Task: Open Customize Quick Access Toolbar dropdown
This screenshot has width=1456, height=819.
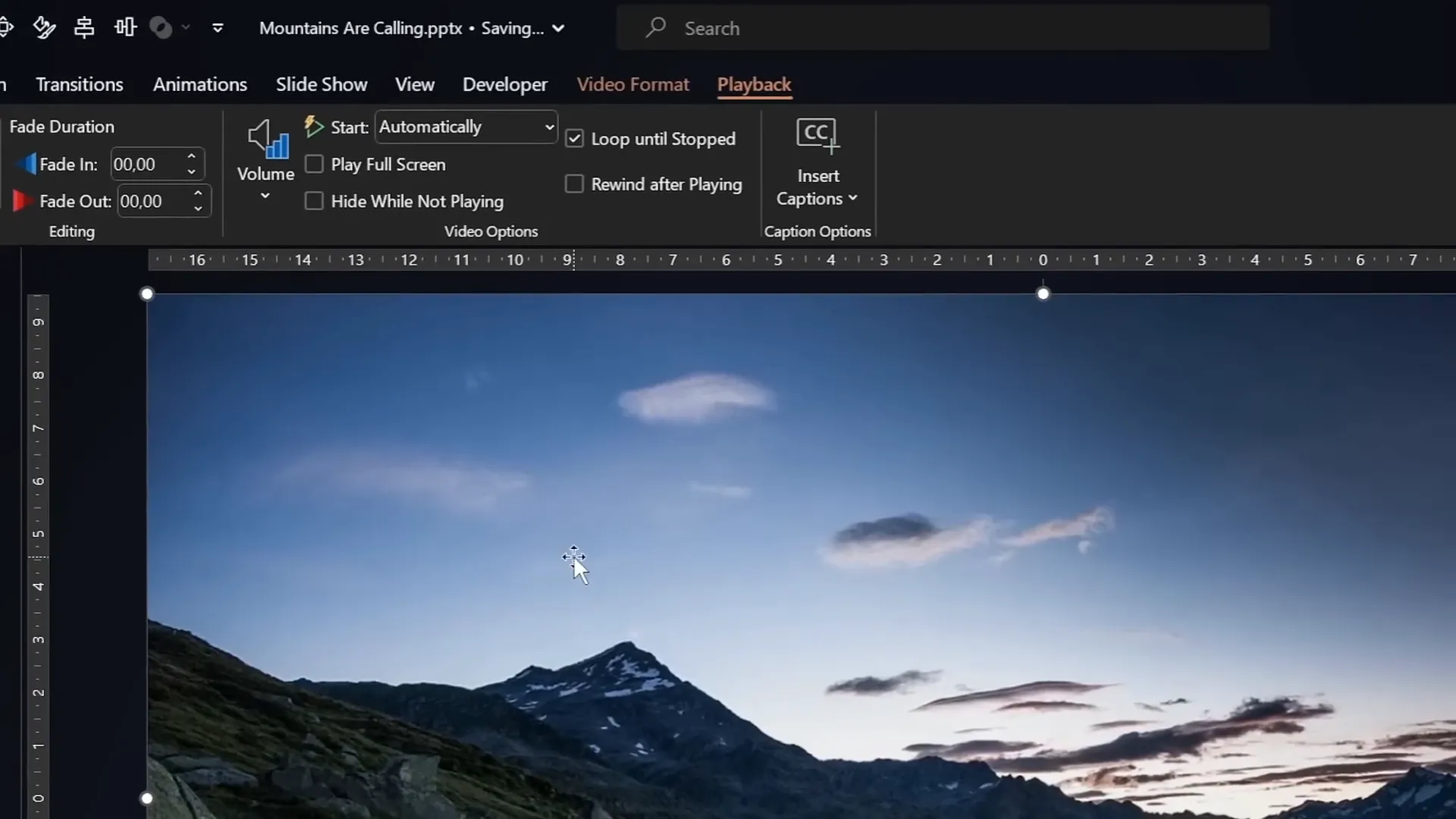Action: point(218,28)
